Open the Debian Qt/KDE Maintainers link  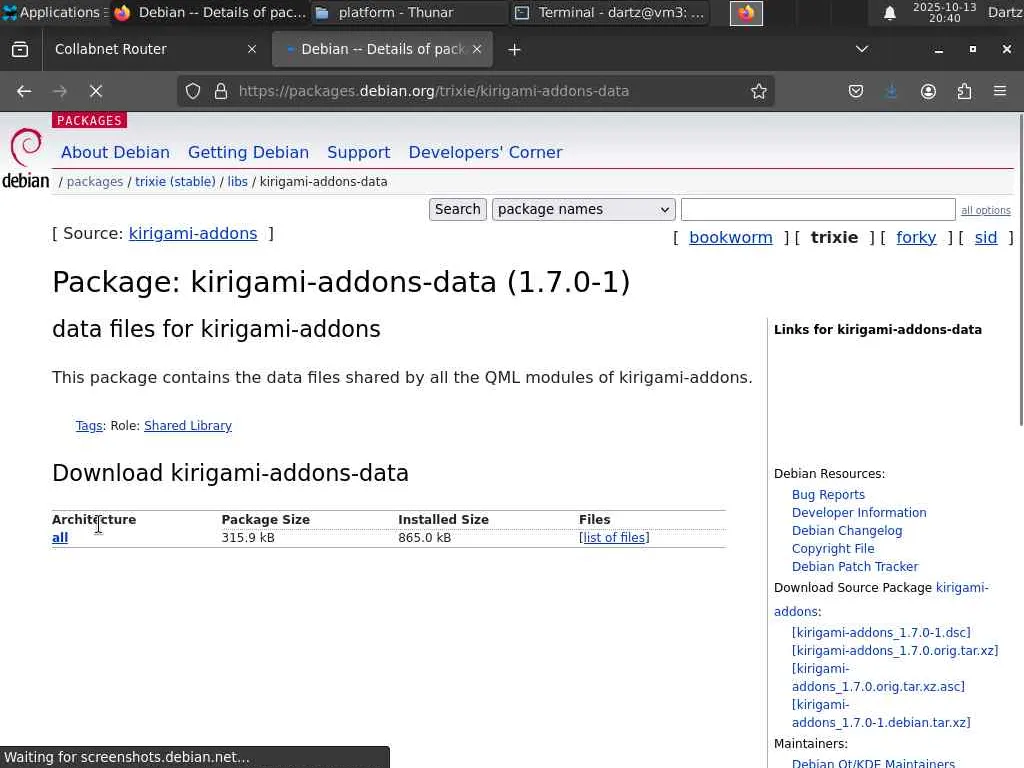[x=873, y=762]
